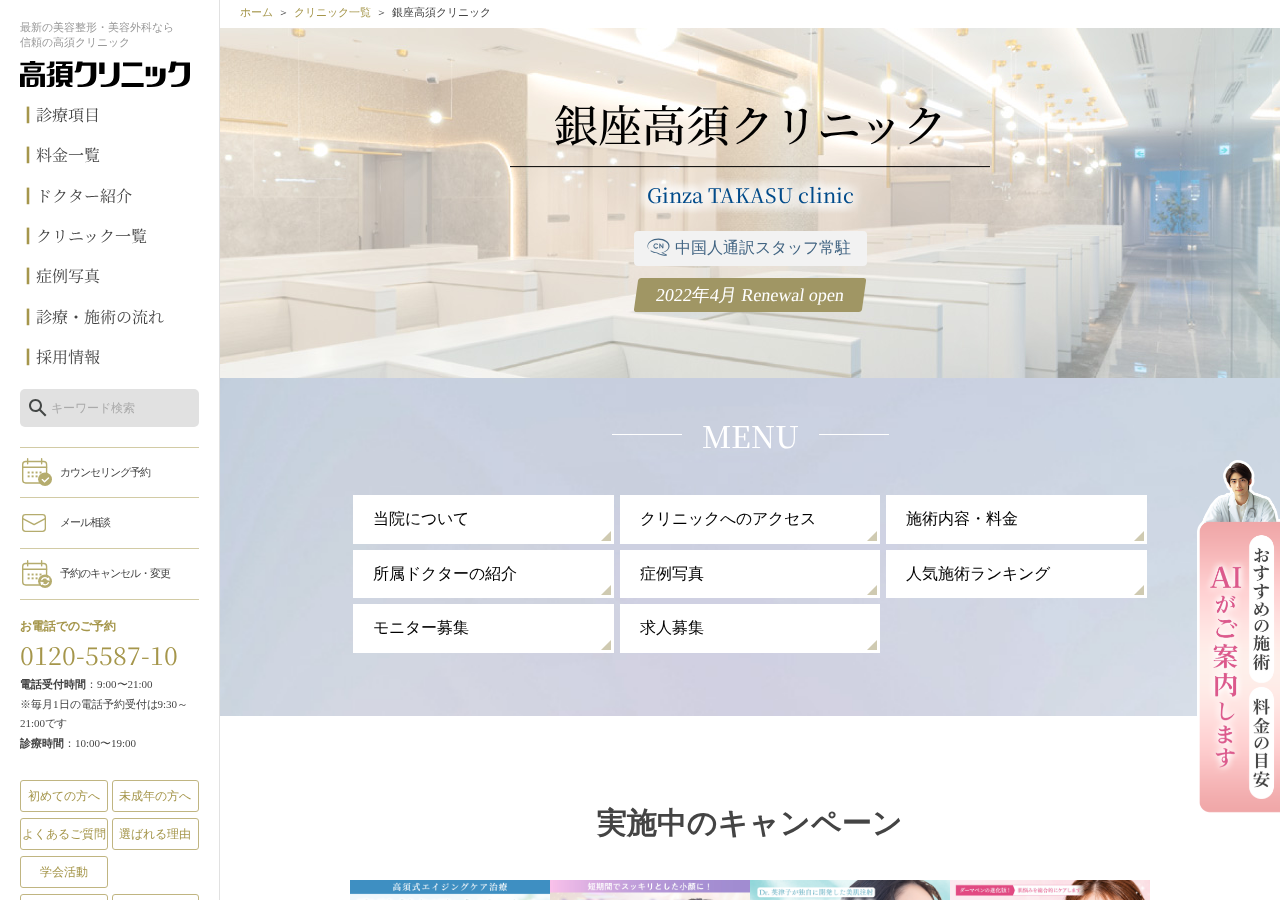Select the 人気施術ランキング menu tile

pyautogui.click(x=1016, y=574)
